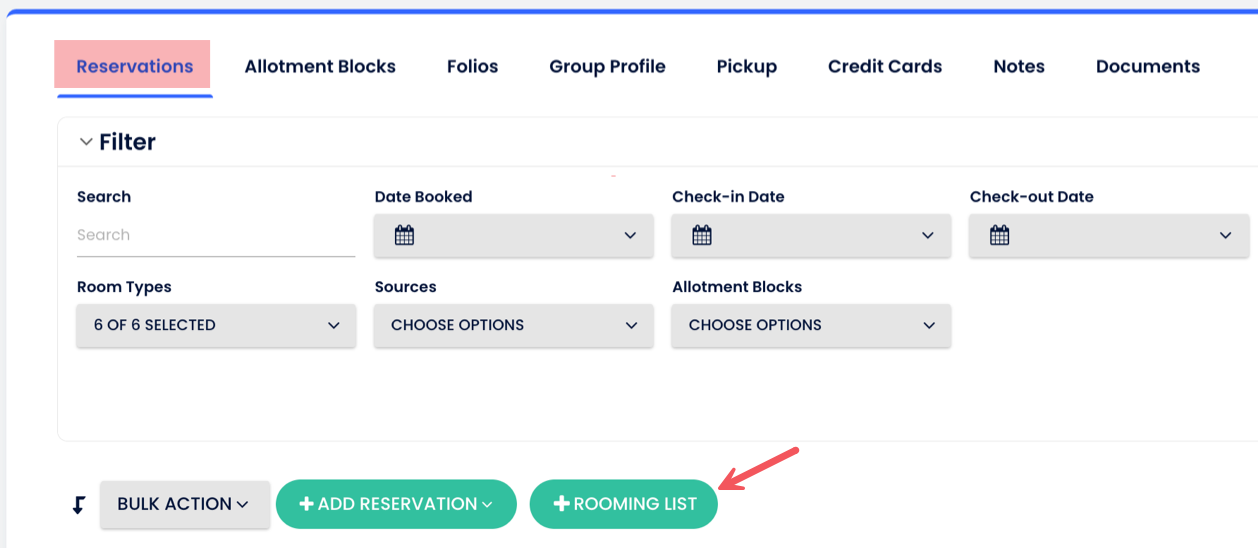The height and width of the screenshot is (548, 1258).
Task: Open the Room Types dropdown
Action: pyautogui.click(x=216, y=326)
